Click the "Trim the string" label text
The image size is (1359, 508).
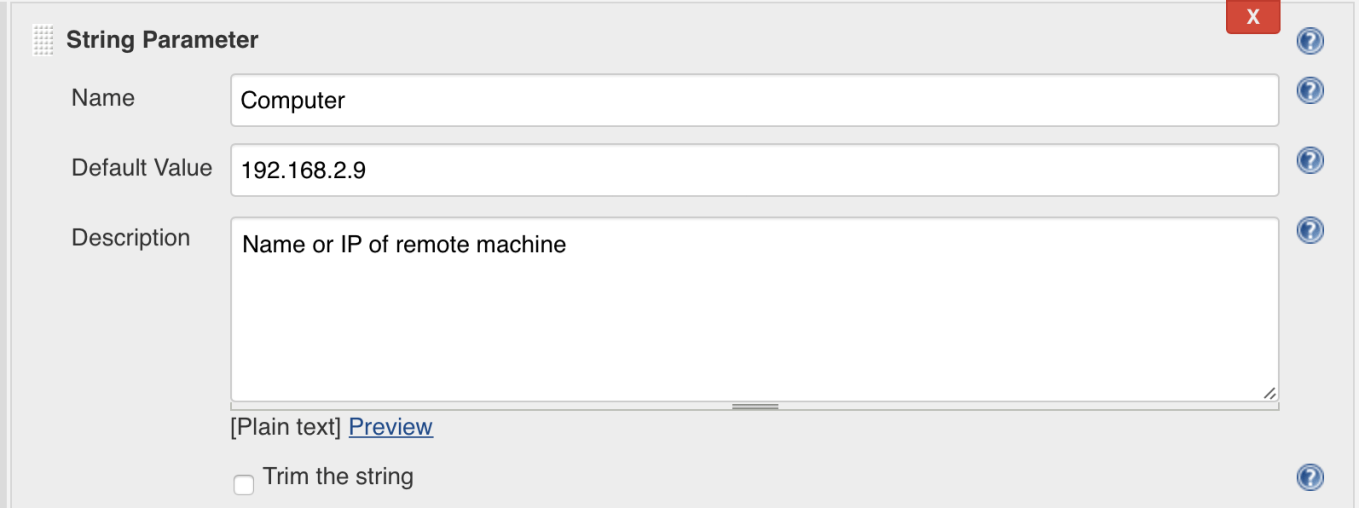coord(338,477)
